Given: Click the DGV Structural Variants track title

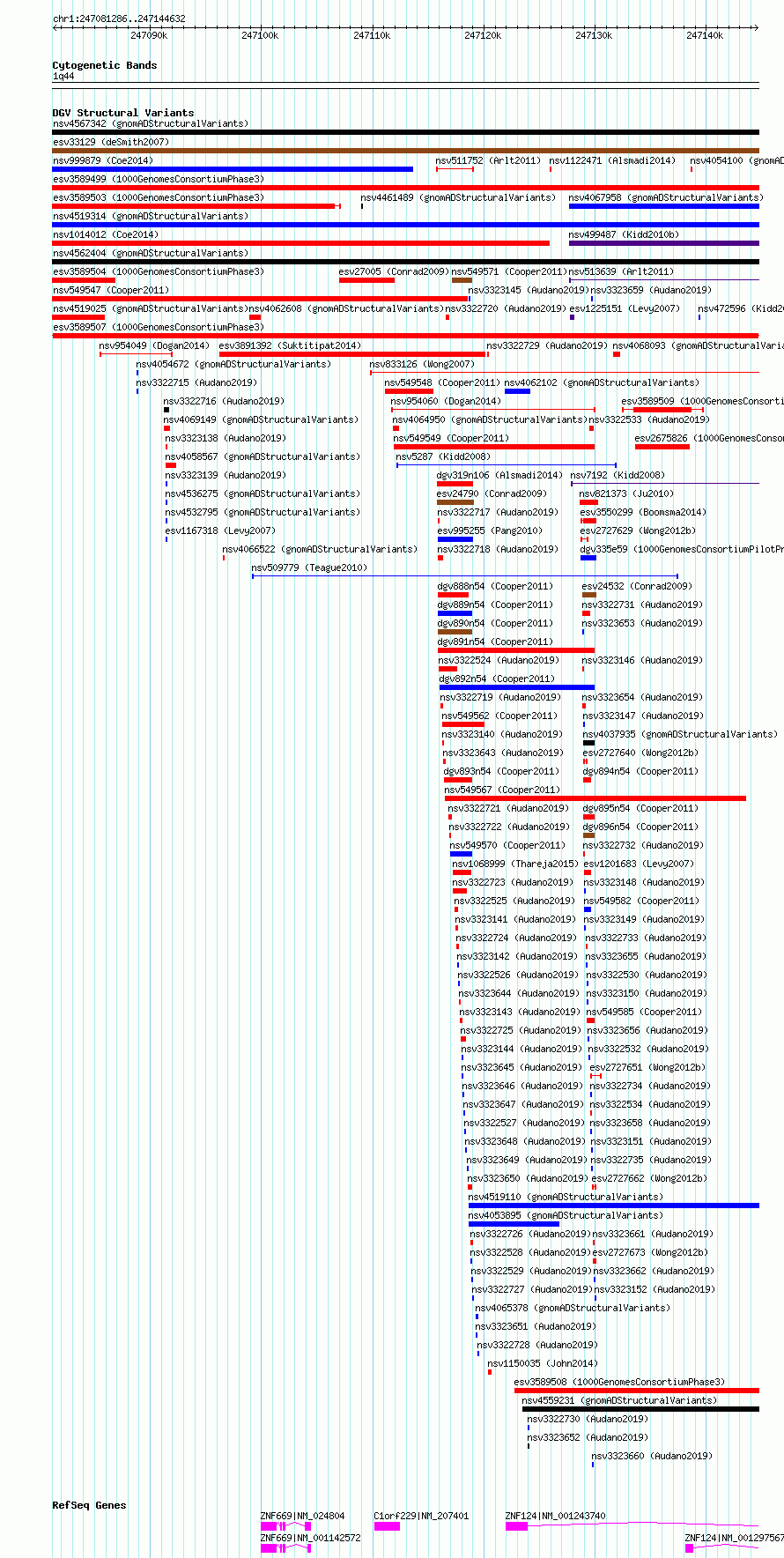Looking at the screenshot, I should click(x=122, y=113).
